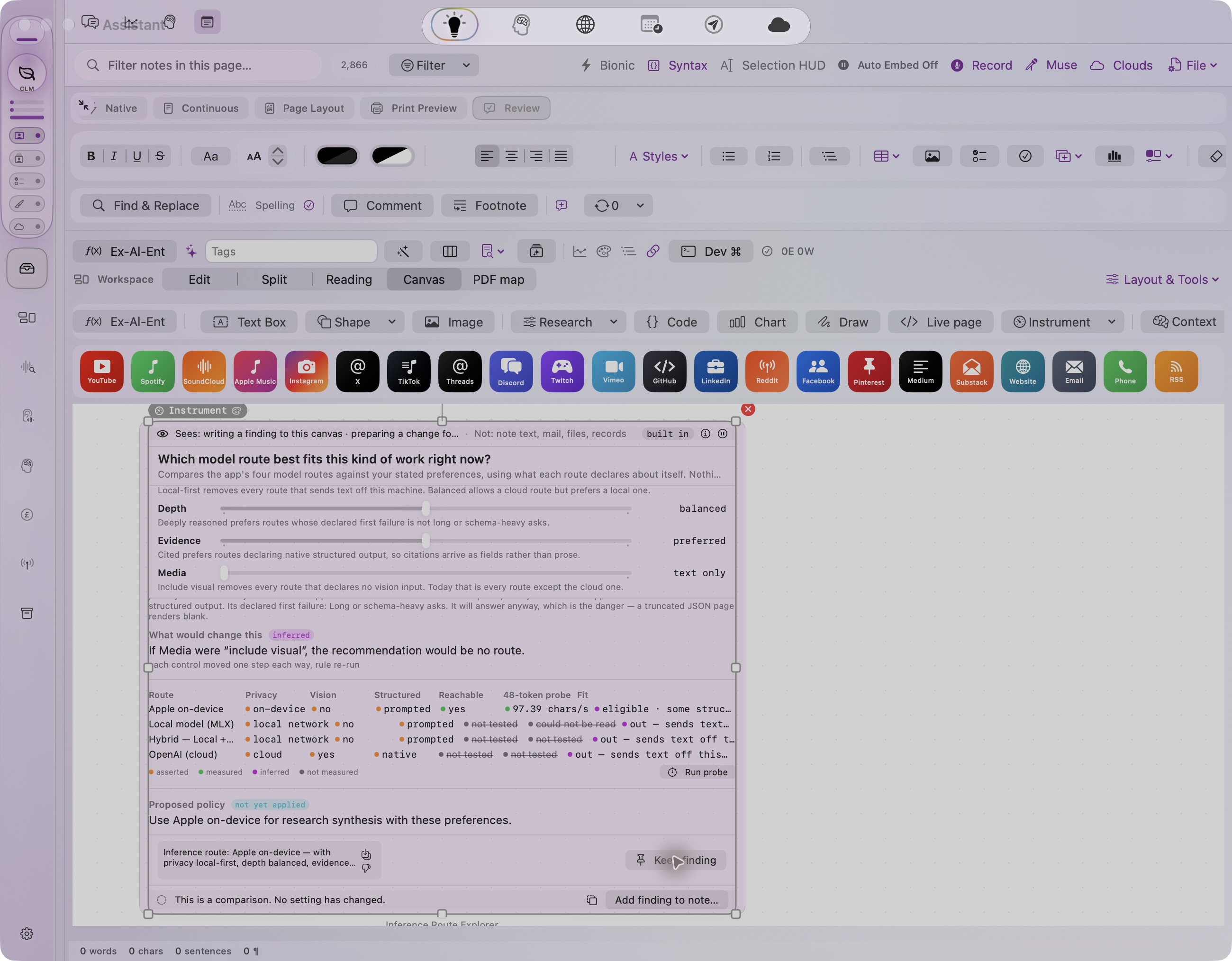Toggle bold formatting

point(91,156)
